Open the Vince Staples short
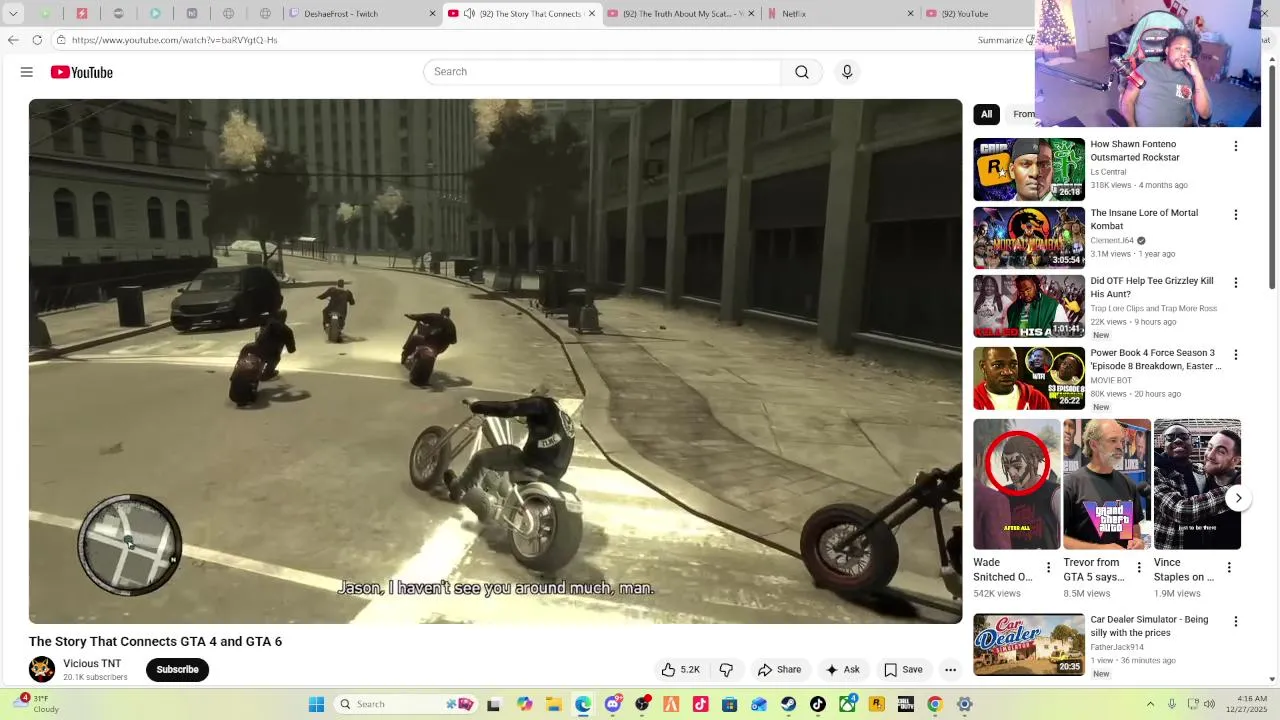The height and width of the screenshot is (720, 1280). [x=1197, y=484]
